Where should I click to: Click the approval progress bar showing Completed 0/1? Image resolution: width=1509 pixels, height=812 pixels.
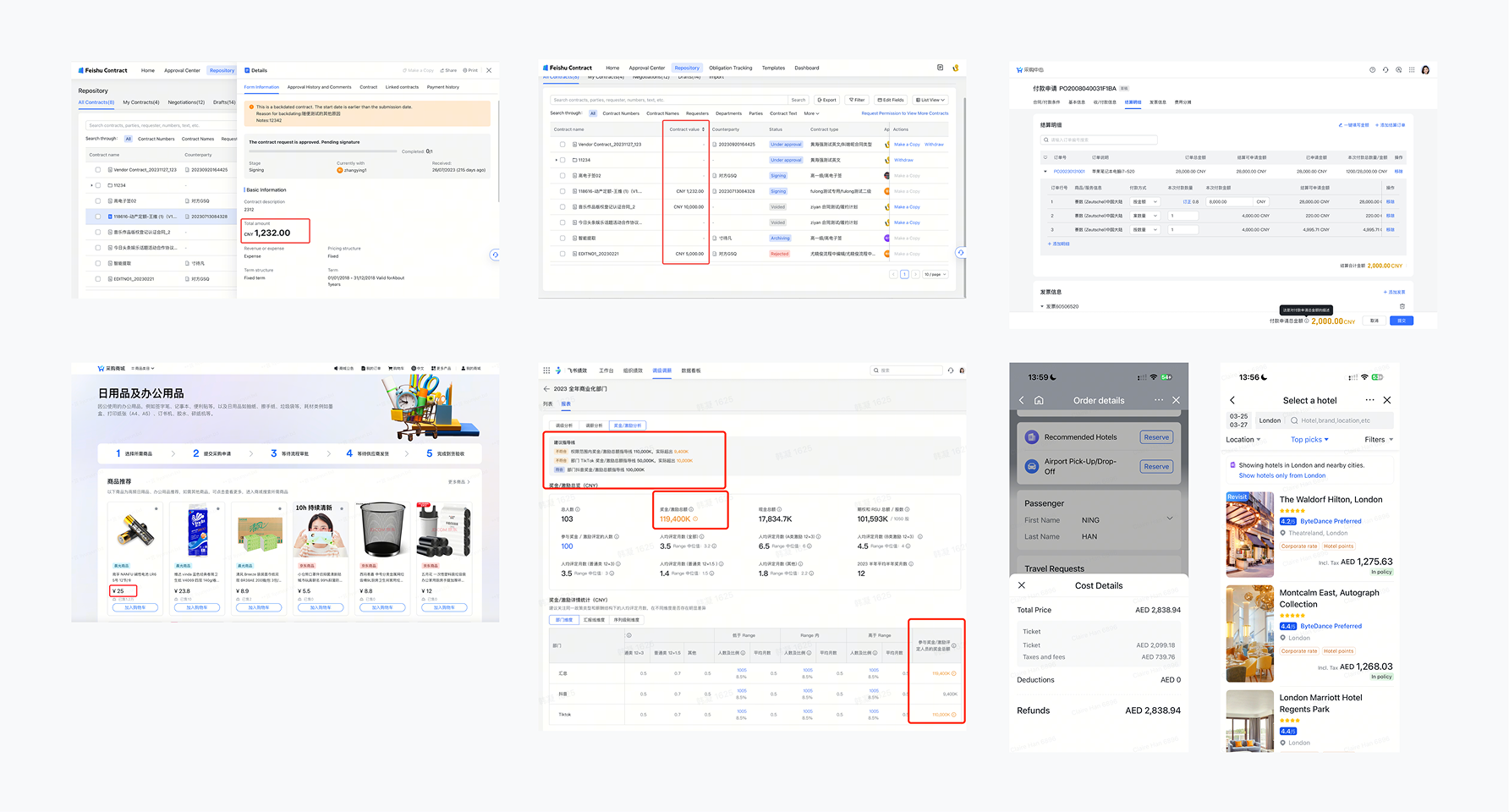[321, 152]
